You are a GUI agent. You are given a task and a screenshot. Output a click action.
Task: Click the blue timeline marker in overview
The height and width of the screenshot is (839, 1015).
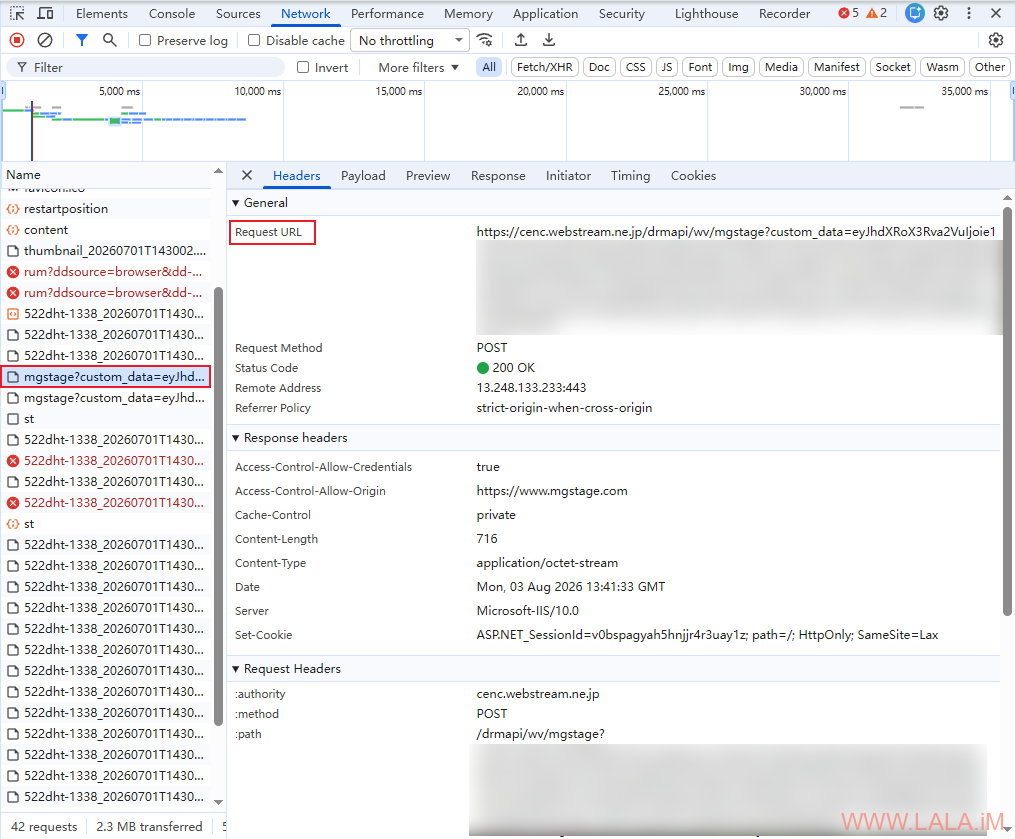[x=32, y=131]
